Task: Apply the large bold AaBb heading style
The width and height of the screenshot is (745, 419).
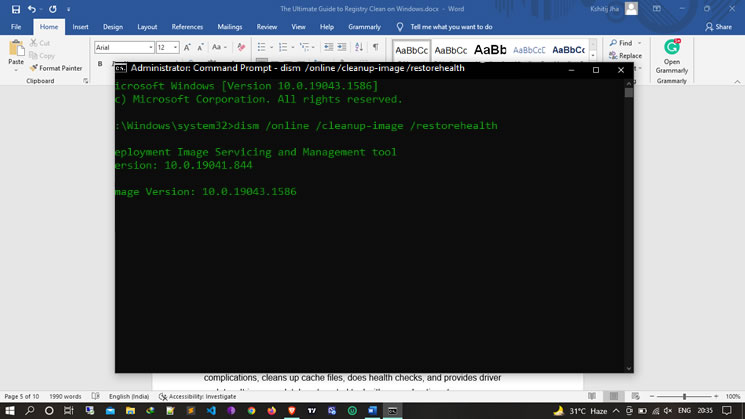Action: 490,50
